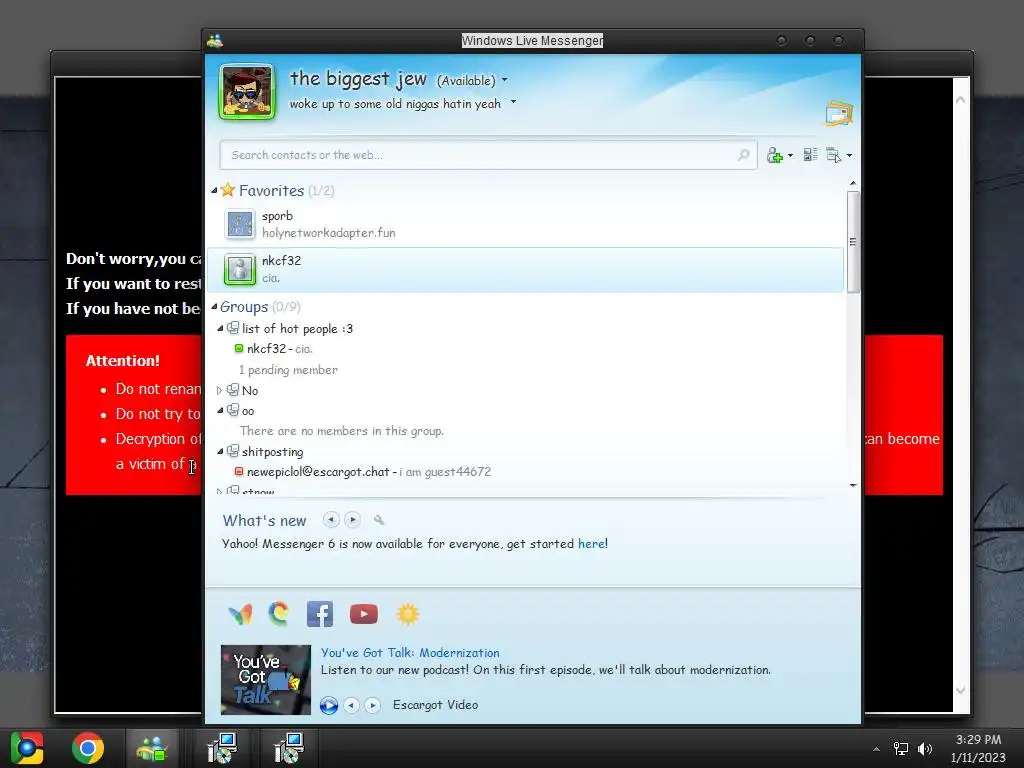Screen dimensions: 1024x768
Task: Click the '1 pending member' text
Action: (288, 370)
